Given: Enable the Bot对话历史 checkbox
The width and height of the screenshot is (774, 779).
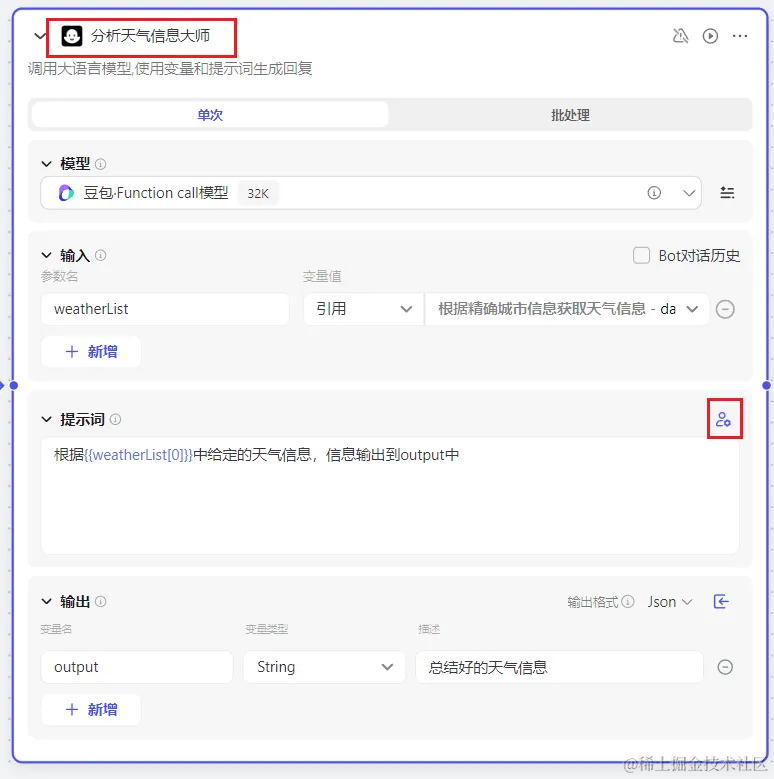Looking at the screenshot, I should coord(641,255).
